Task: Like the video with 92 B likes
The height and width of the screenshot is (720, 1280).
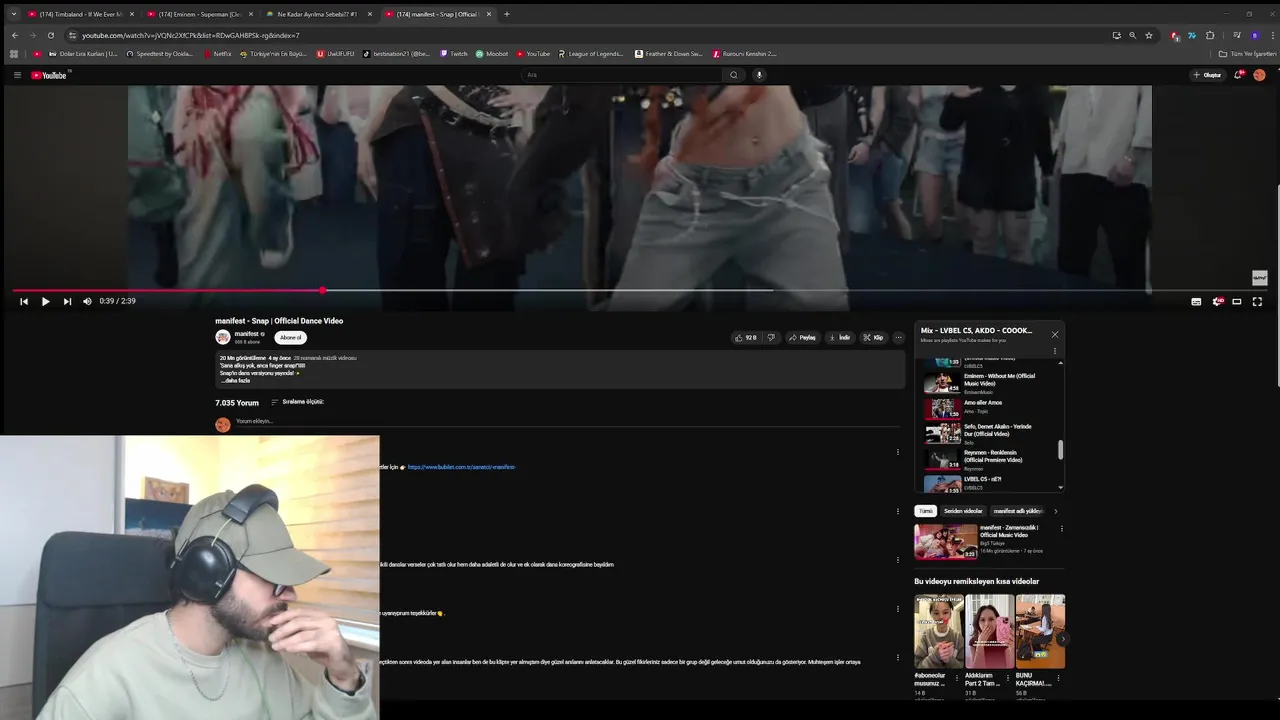Action: pyautogui.click(x=745, y=338)
